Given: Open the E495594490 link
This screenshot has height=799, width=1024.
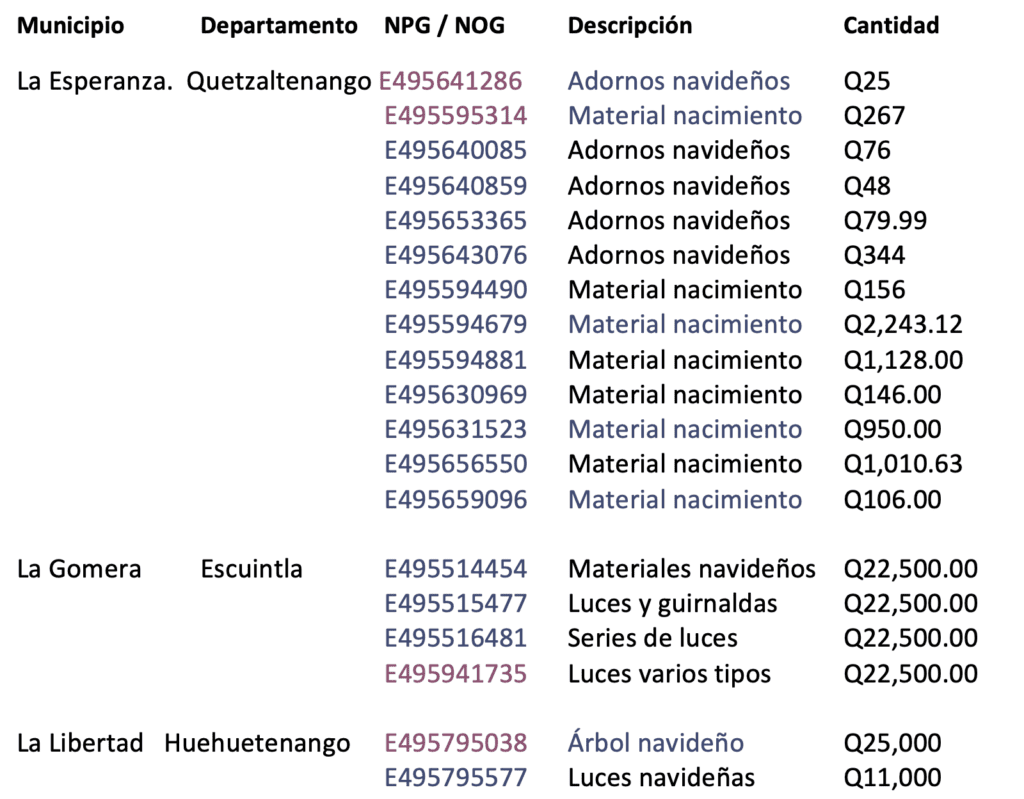Looking at the screenshot, I should [x=456, y=290].
